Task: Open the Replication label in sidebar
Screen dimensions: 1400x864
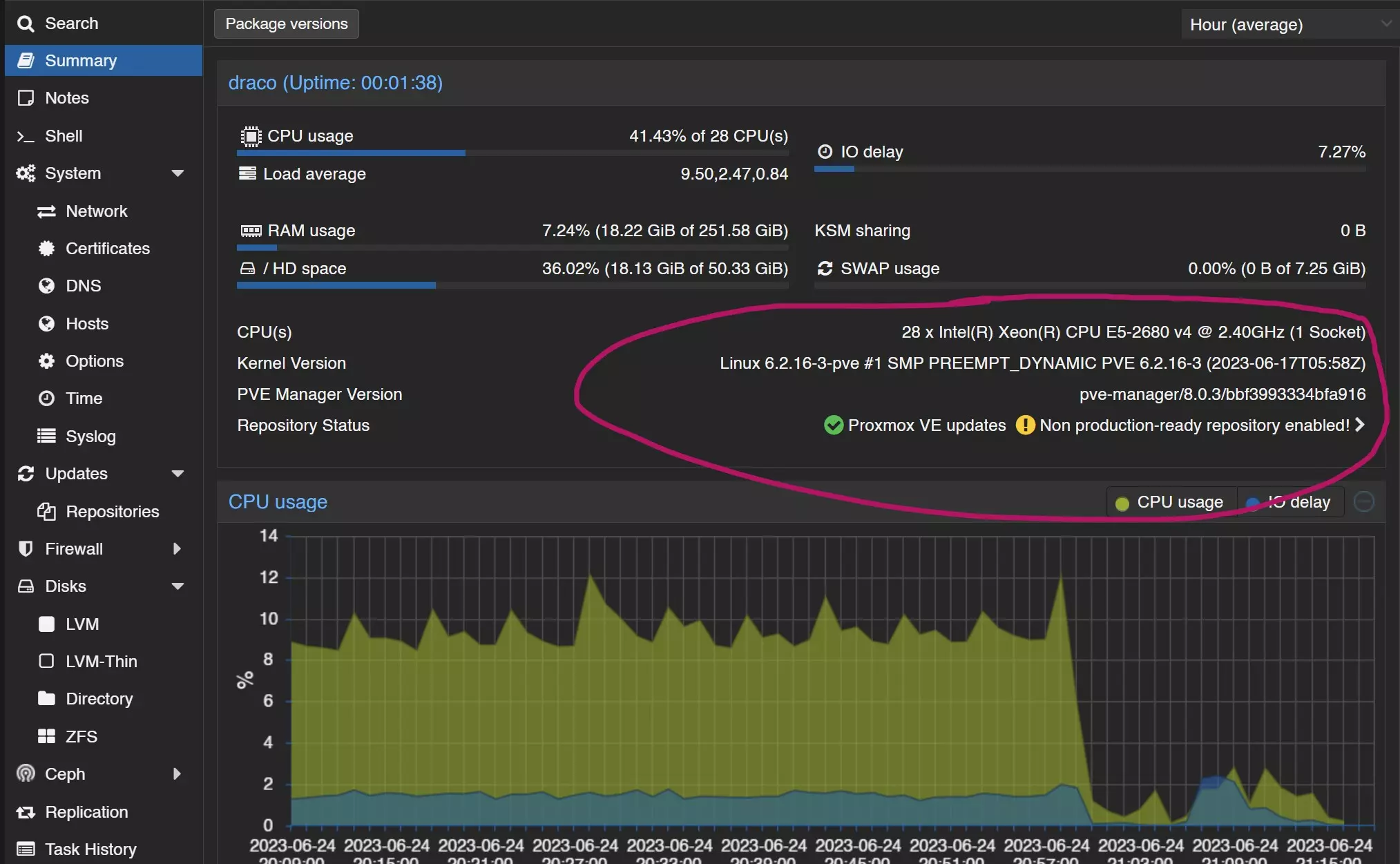Action: (86, 812)
